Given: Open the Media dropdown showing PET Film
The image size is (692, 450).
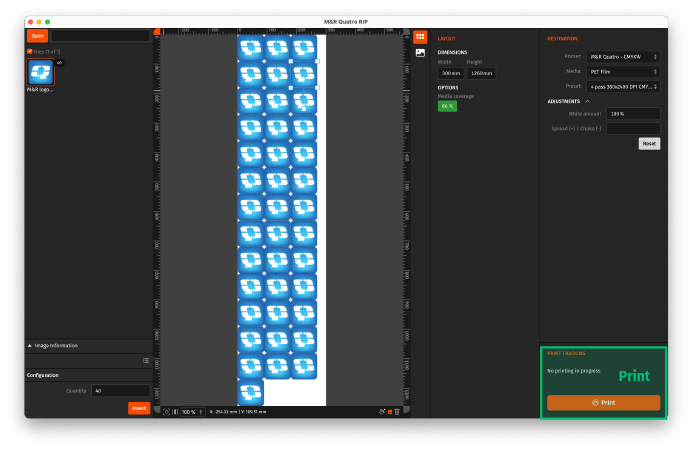Looking at the screenshot, I should pos(623,72).
